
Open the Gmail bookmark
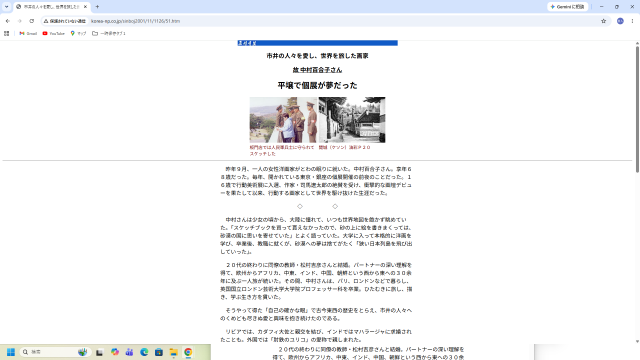click(28, 33)
